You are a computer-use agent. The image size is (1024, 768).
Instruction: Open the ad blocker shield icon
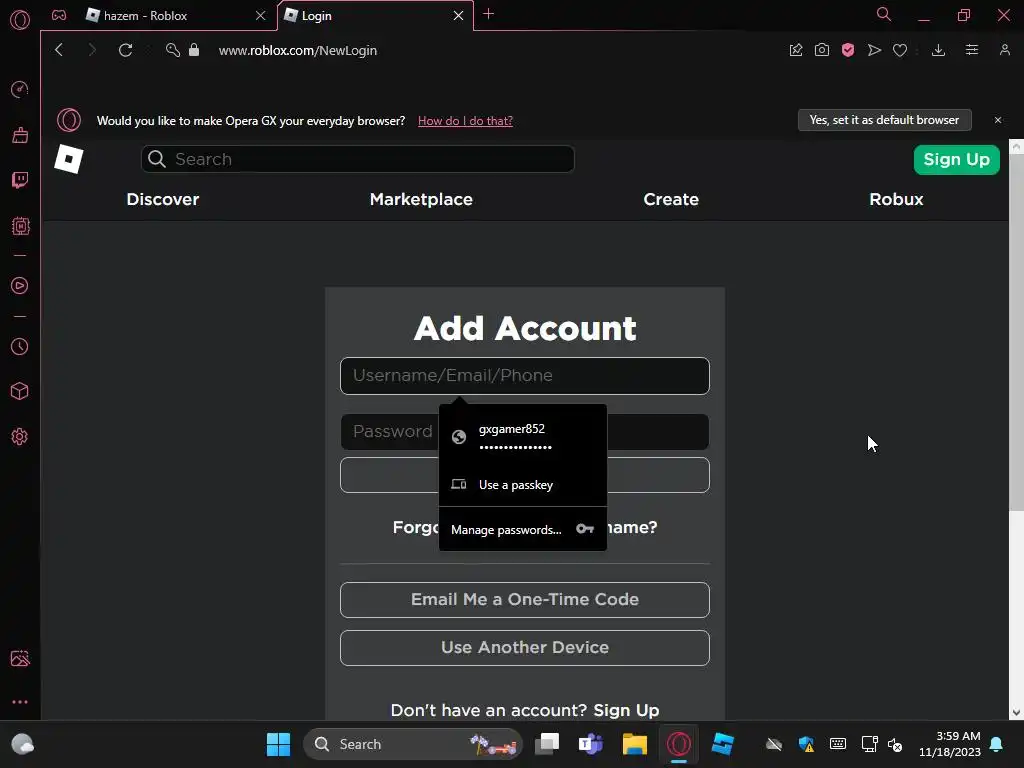(848, 50)
